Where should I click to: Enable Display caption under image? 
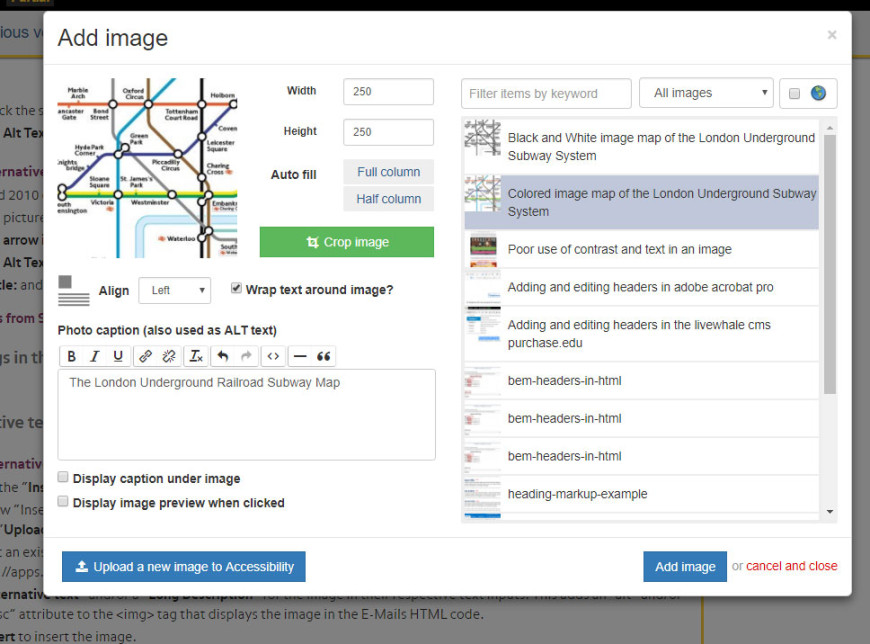[x=63, y=477]
